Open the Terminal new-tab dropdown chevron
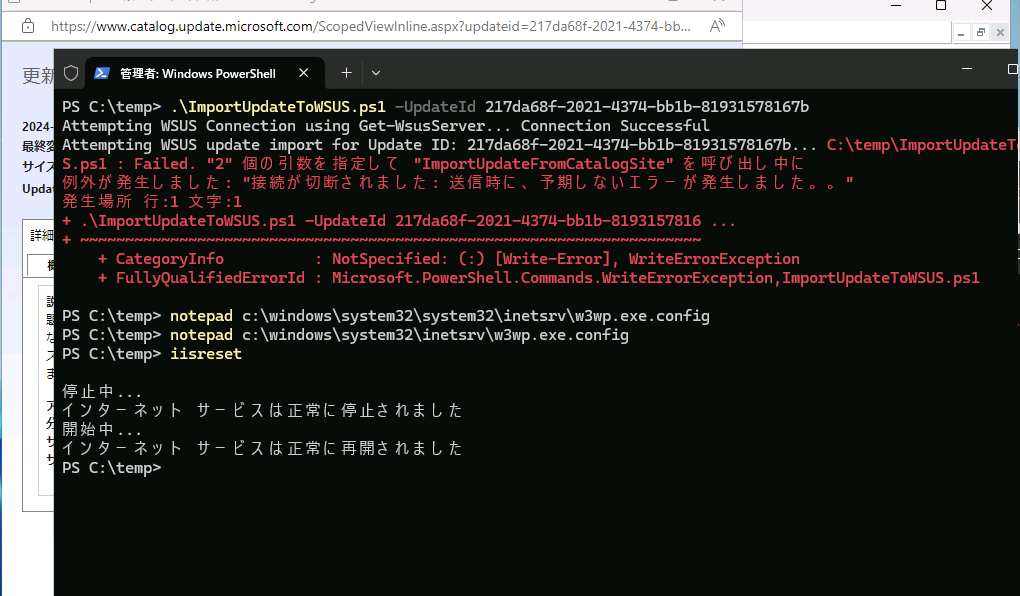This screenshot has width=1020, height=596. pyautogui.click(x=374, y=72)
